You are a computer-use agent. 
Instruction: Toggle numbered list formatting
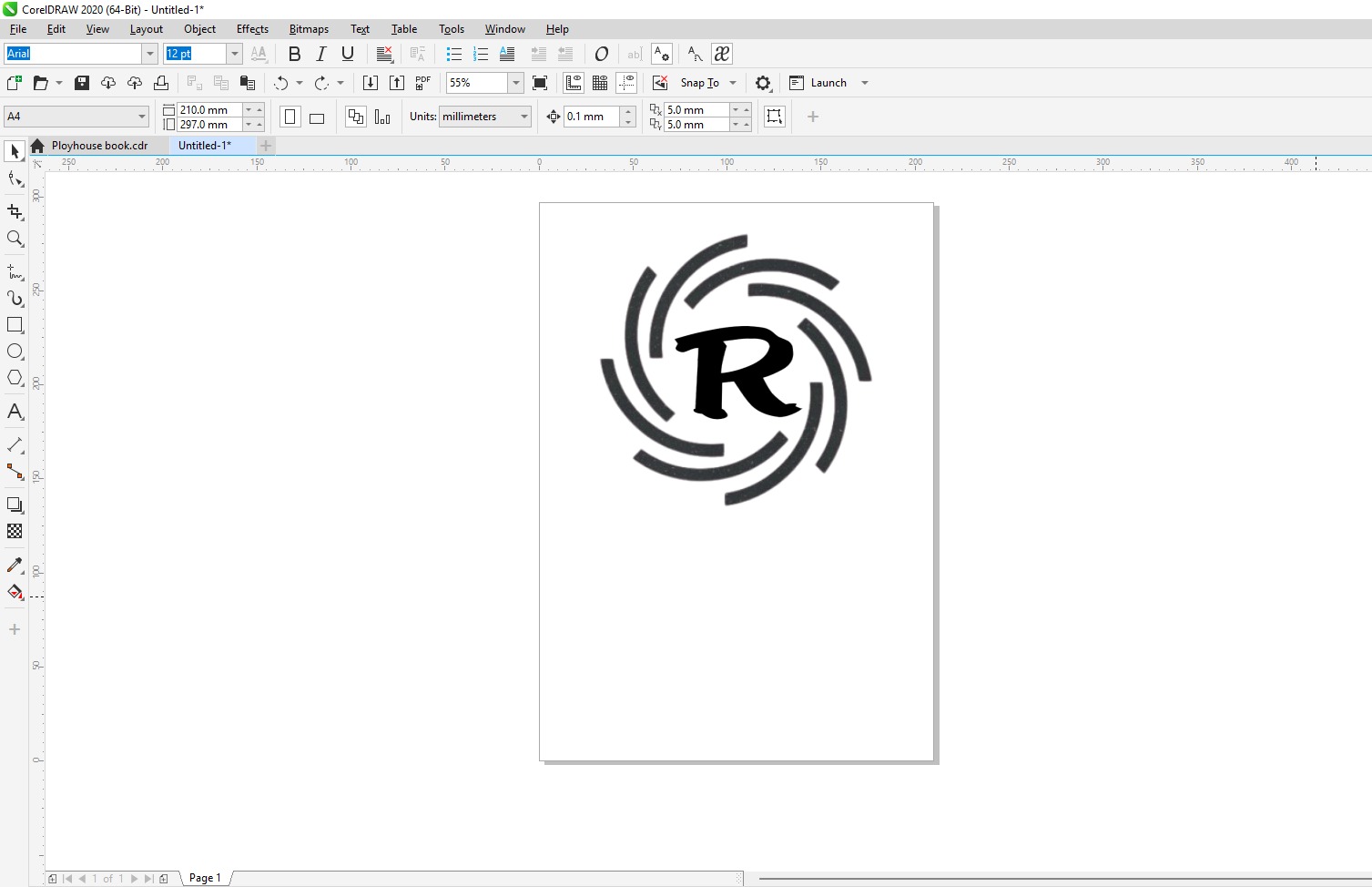point(481,54)
